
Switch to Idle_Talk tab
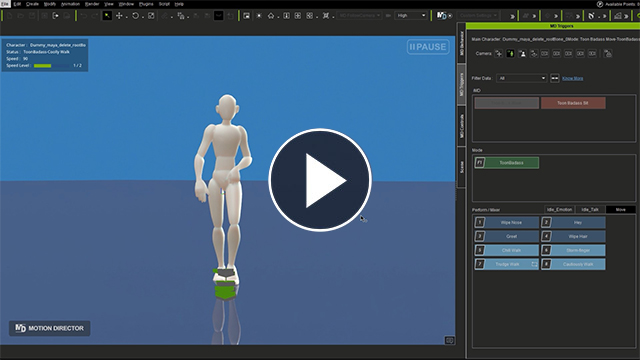(590, 209)
